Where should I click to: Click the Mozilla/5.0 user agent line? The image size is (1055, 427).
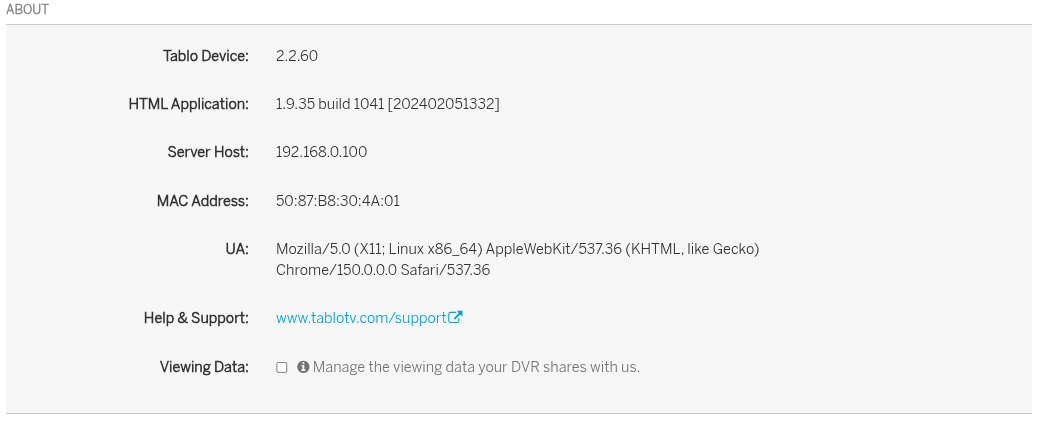click(x=517, y=249)
